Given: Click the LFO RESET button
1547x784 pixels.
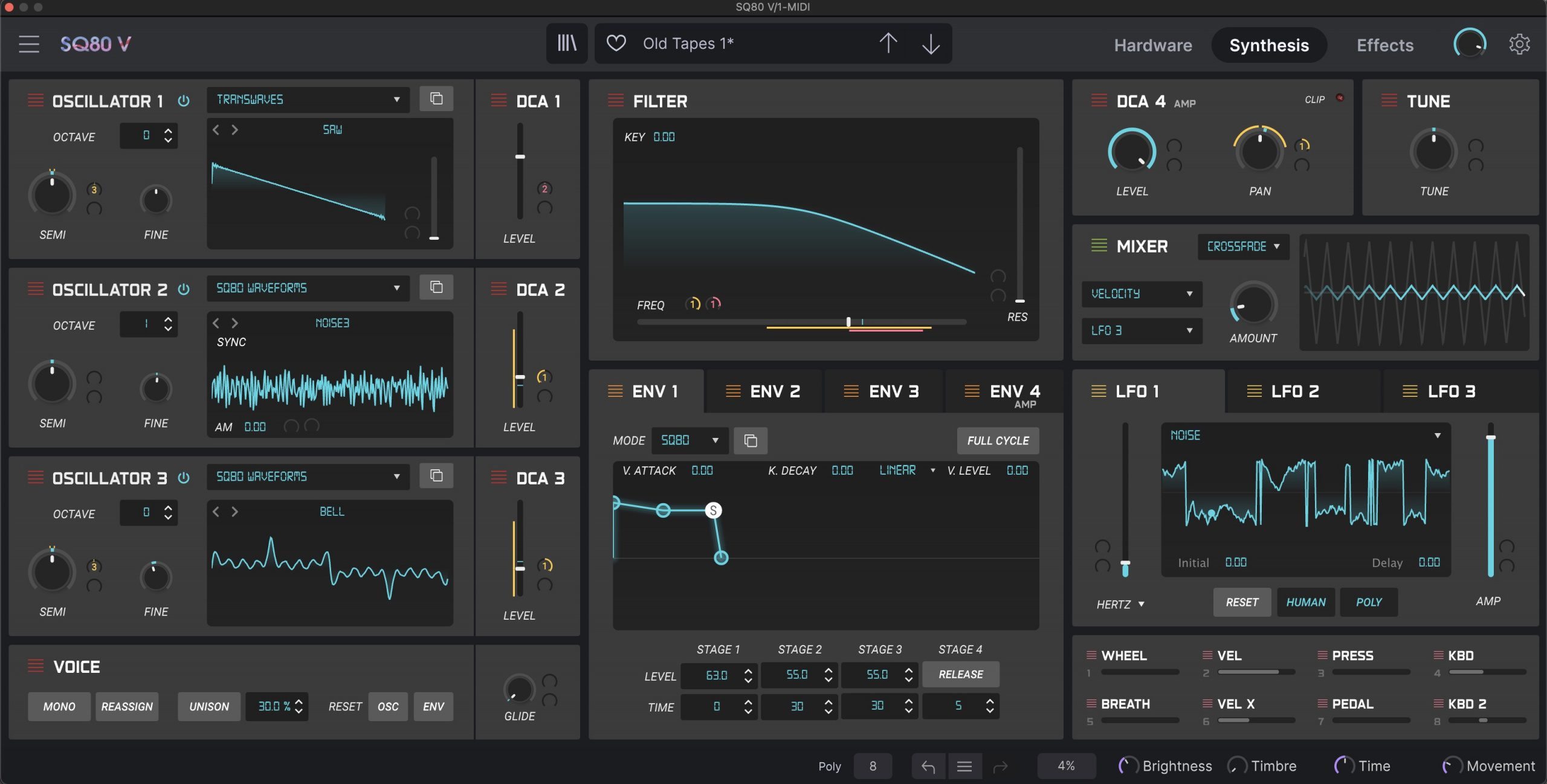Looking at the screenshot, I should (x=1242, y=602).
